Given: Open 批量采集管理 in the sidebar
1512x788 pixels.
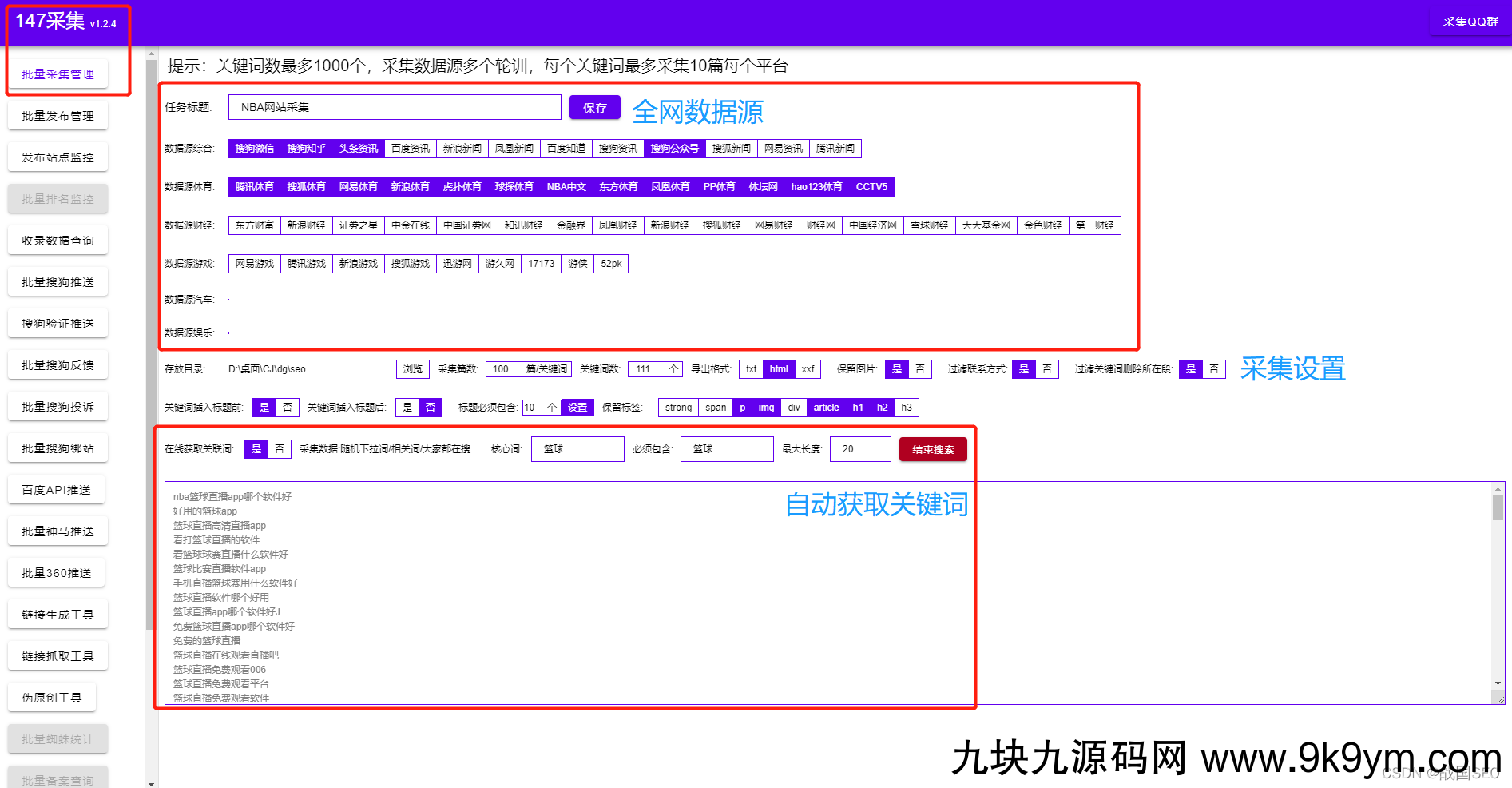Looking at the screenshot, I should coord(58,74).
